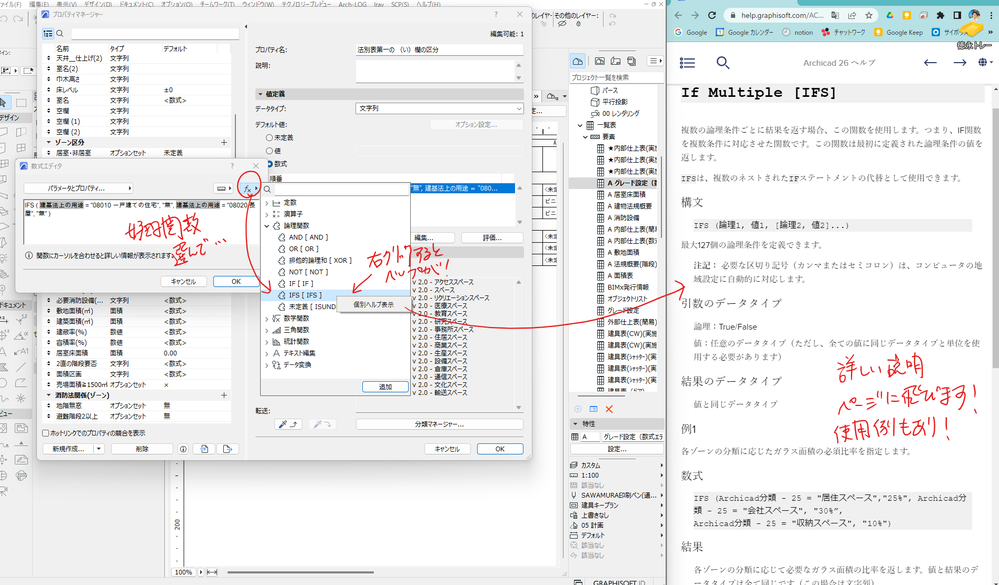Select the Layout Book icon in Navigator
This screenshot has height=585, width=999.
point(615,61)
